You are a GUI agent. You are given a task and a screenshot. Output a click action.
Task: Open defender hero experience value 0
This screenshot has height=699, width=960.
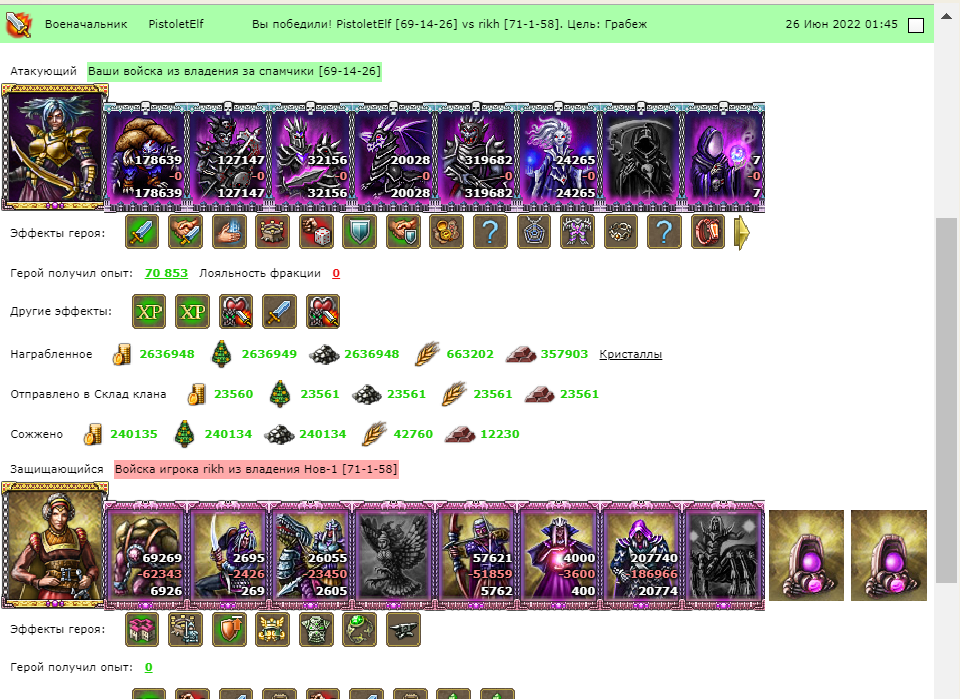[148, 667]
